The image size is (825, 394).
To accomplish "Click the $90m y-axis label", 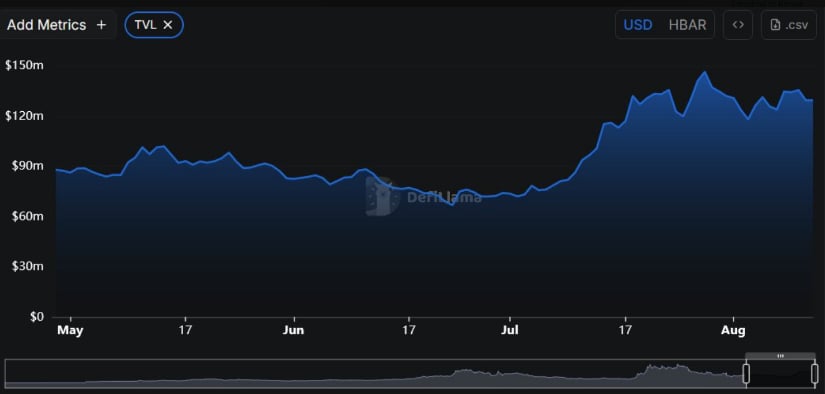I will coord(27,166).
